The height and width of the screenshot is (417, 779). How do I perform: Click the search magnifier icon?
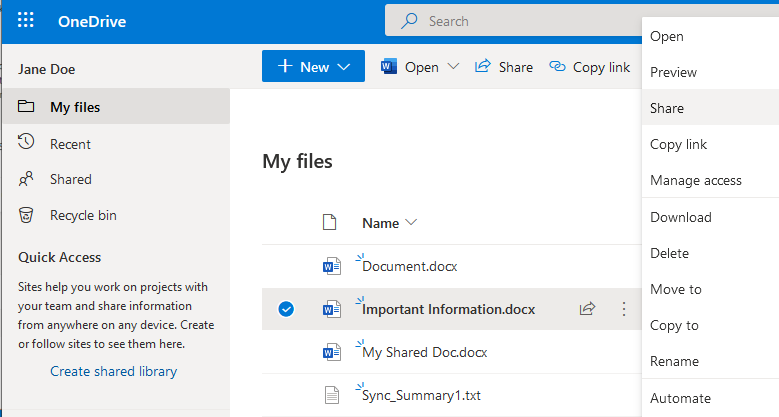click(409, 21)
